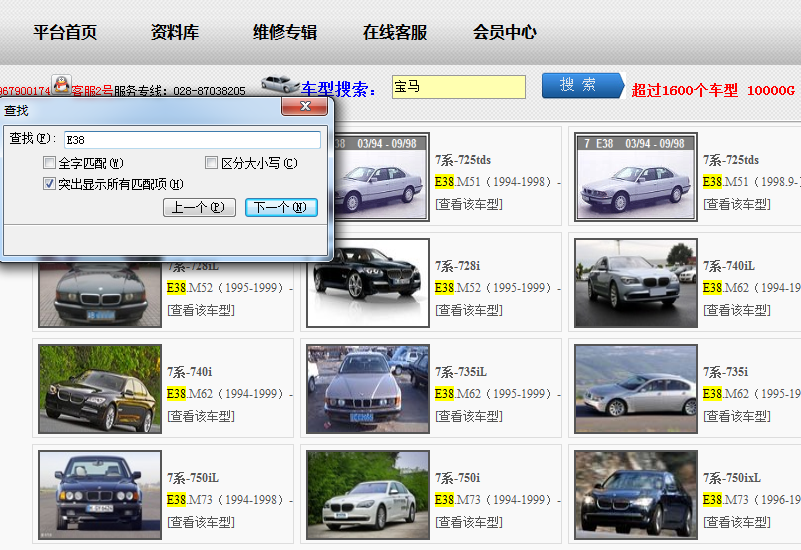Click the 7系-750i title text

coord(458,478)
